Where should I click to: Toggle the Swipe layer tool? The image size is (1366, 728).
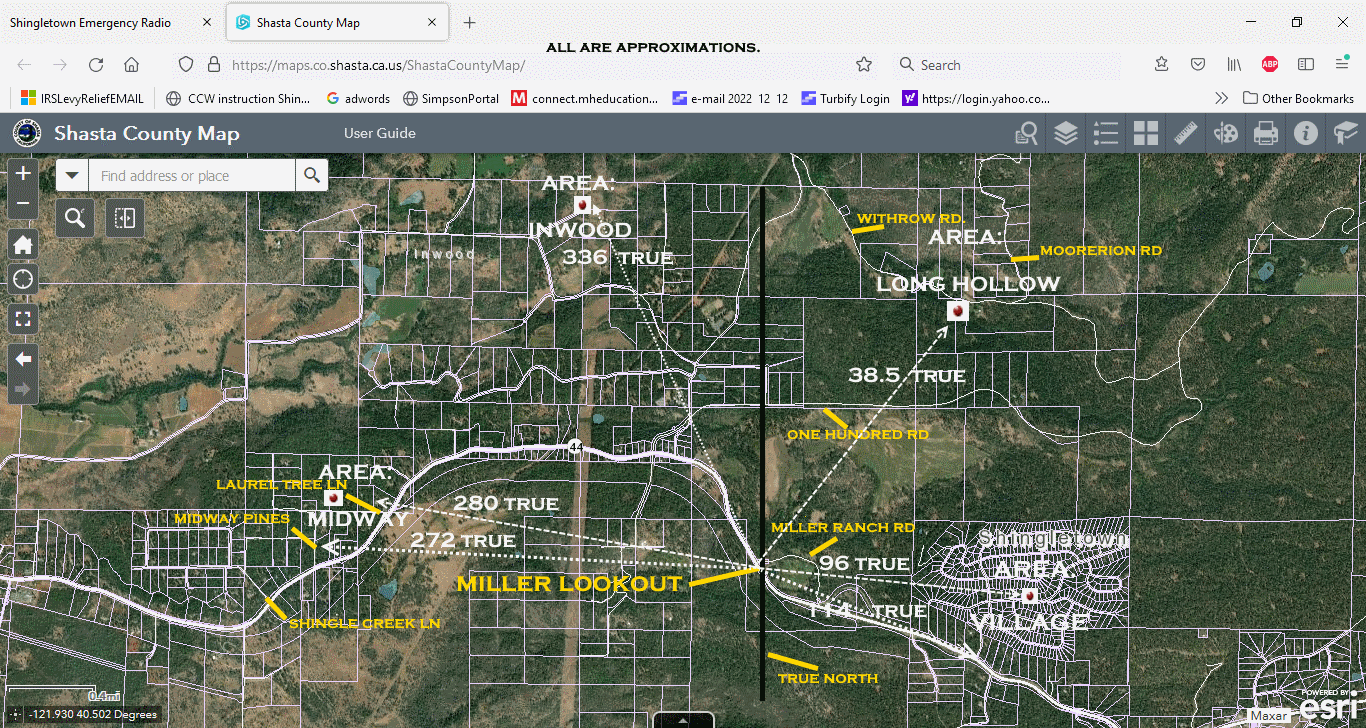125,217
